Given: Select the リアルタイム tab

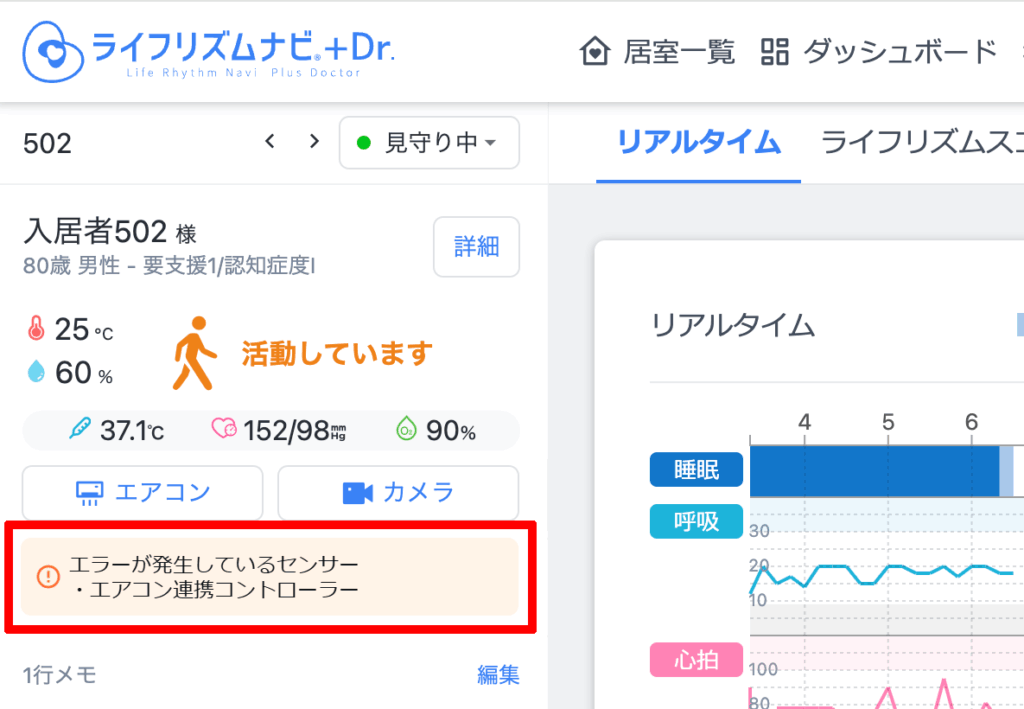Looking at the screenshot, I should 698,143.
